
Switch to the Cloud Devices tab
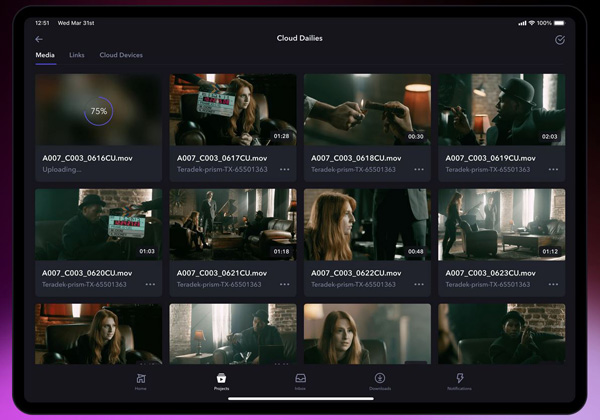(121, 55)
